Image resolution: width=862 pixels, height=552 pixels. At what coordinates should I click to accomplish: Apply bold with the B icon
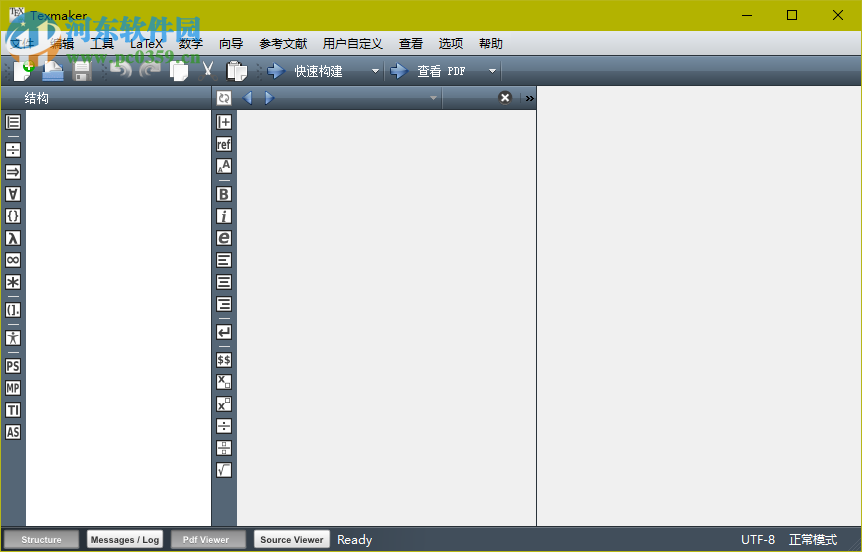tap(224, 194)
